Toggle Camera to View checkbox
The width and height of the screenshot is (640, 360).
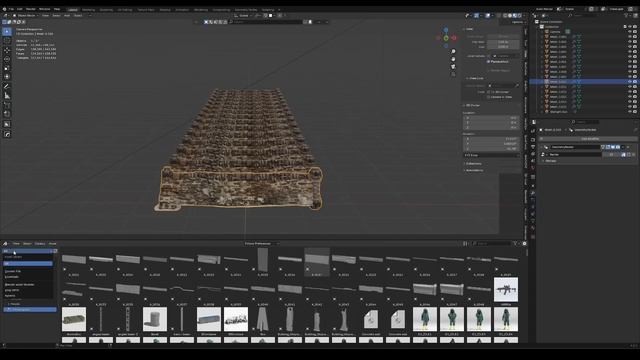488,97
